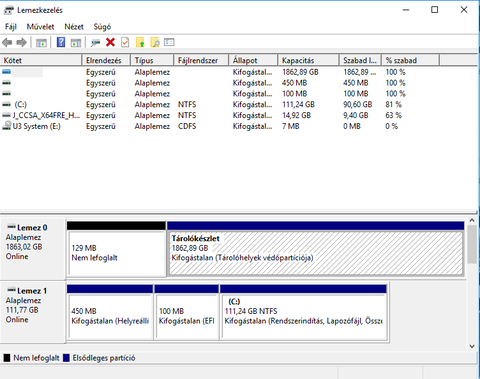Screen dimensions: 480x379
Task: Open the Nézet menu
Action: click(x=74, y=27)
